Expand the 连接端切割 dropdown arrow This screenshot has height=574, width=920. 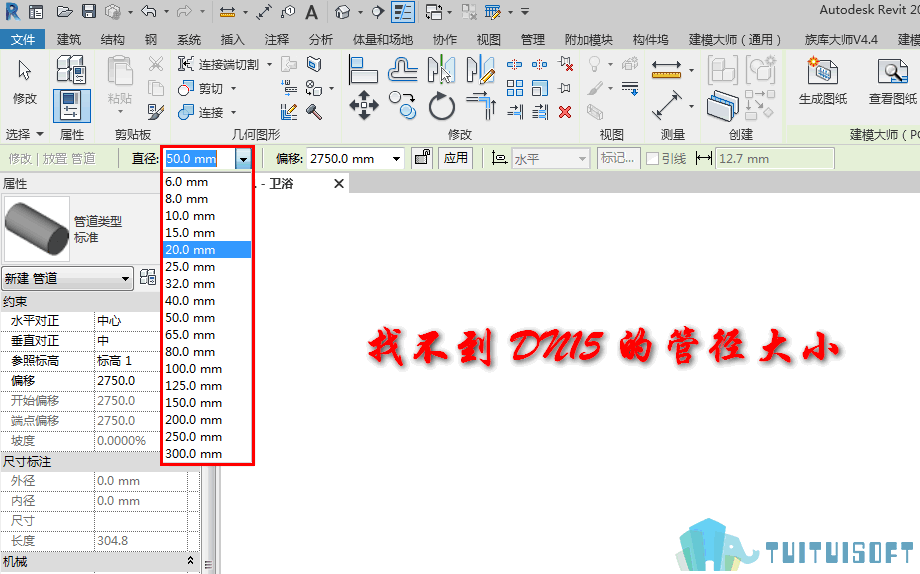pos(269,65)
